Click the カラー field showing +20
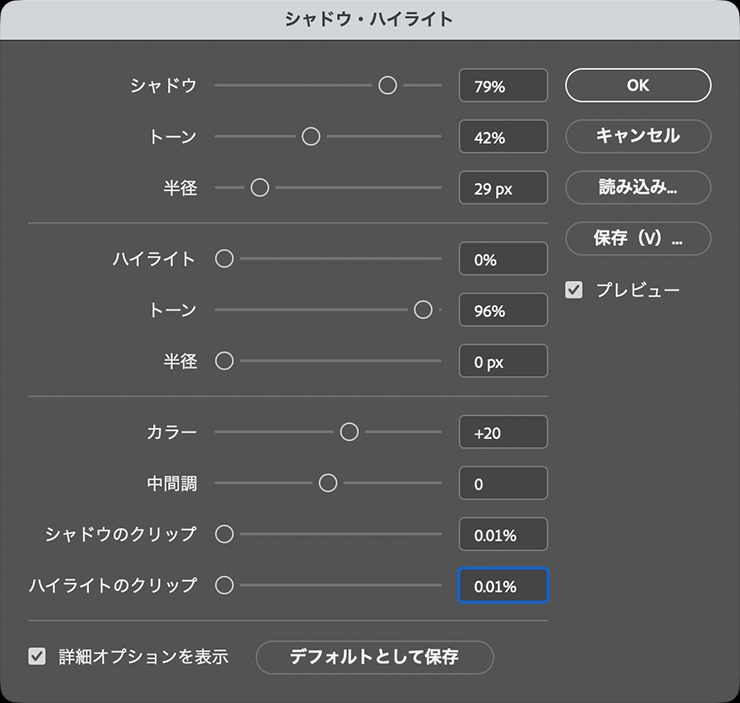 coord(503,432)
